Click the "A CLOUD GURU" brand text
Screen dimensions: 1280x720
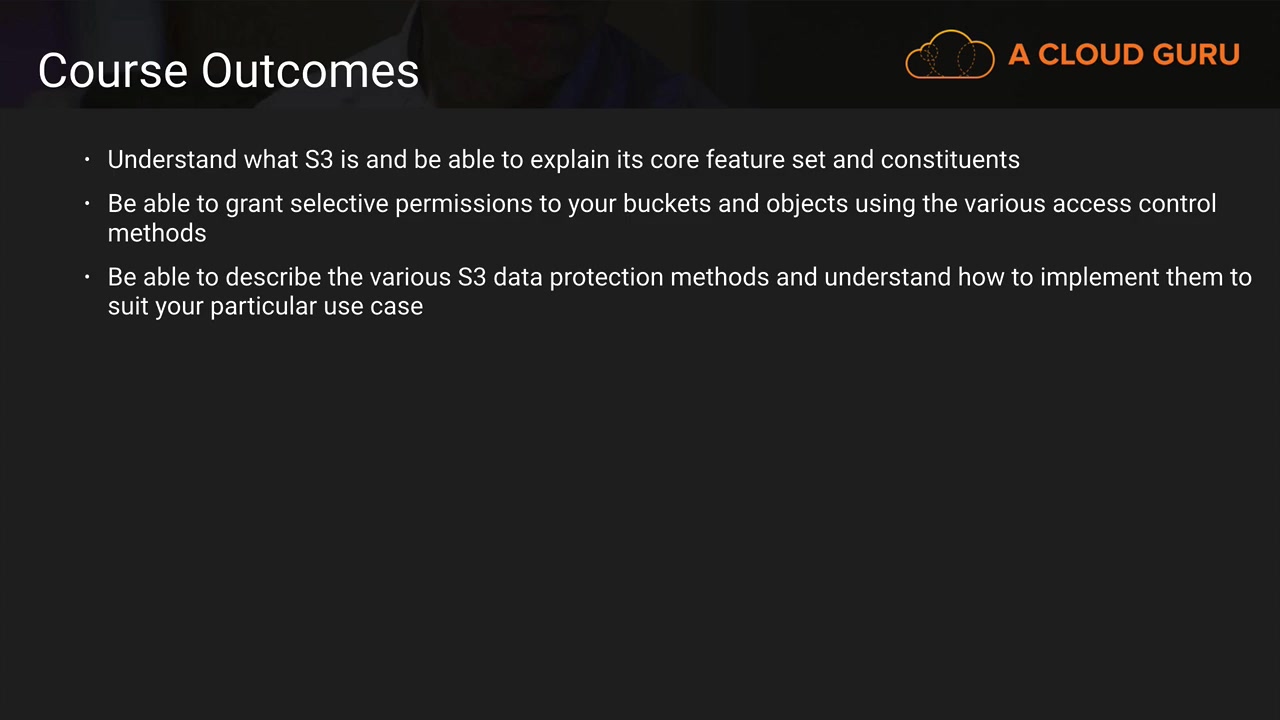[x=1123, y=55]
